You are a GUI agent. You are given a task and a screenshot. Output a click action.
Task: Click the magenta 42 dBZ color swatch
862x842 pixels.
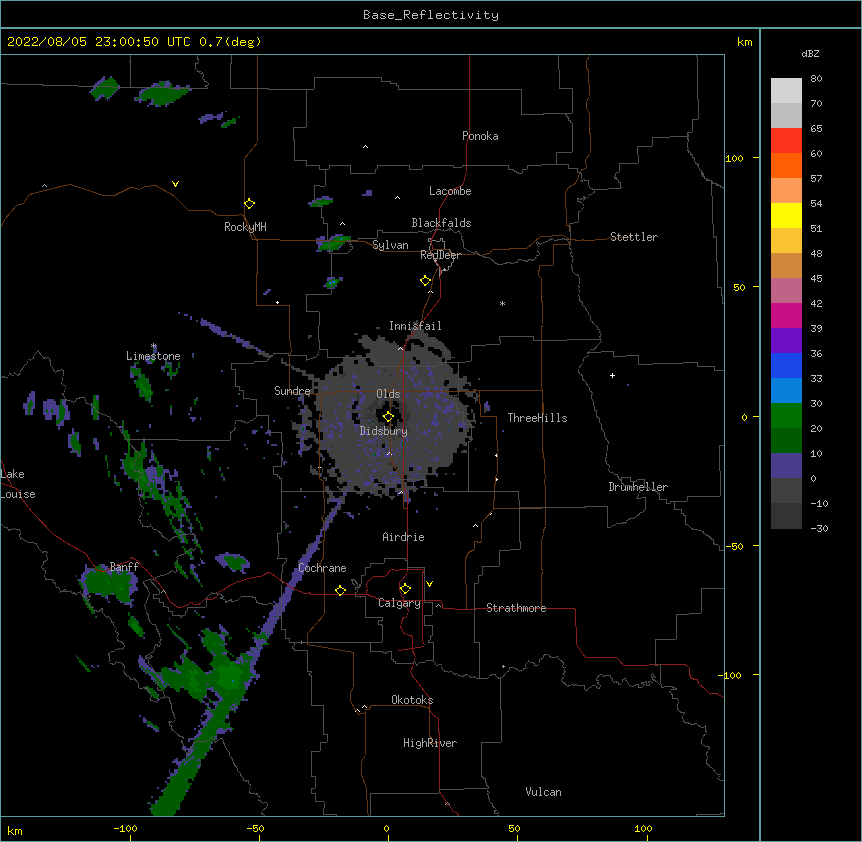coord(786,315)
